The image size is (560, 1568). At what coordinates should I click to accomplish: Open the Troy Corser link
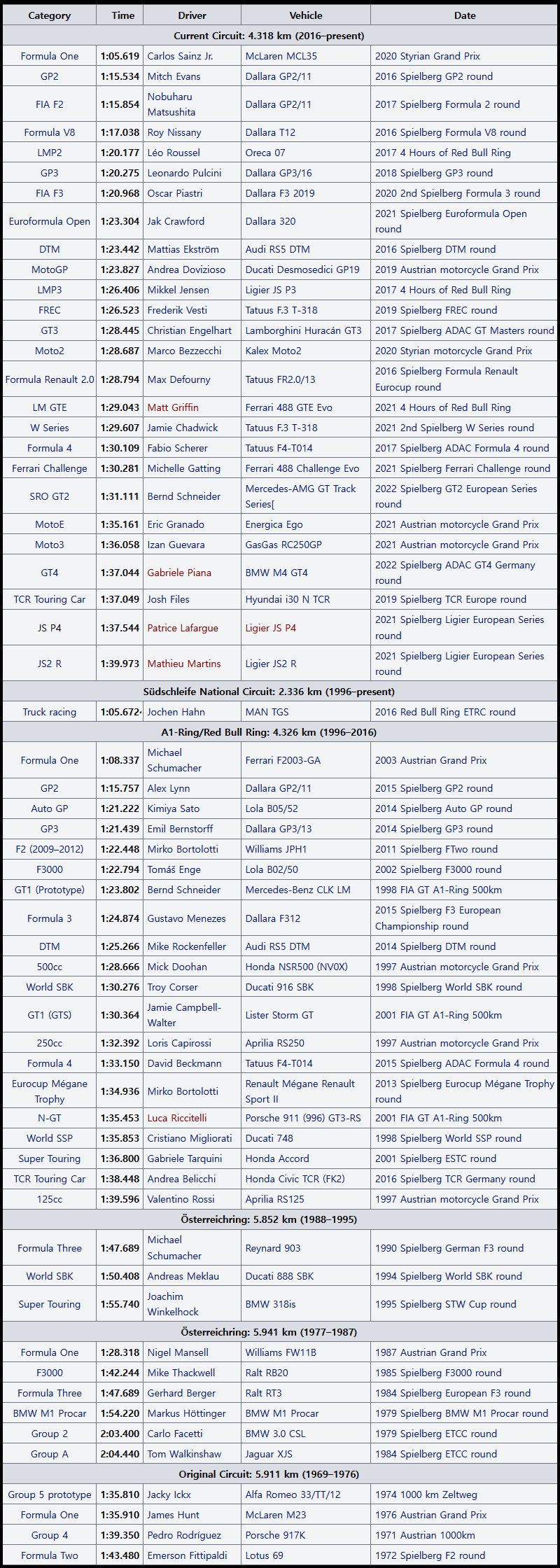(x=173, y=987)
